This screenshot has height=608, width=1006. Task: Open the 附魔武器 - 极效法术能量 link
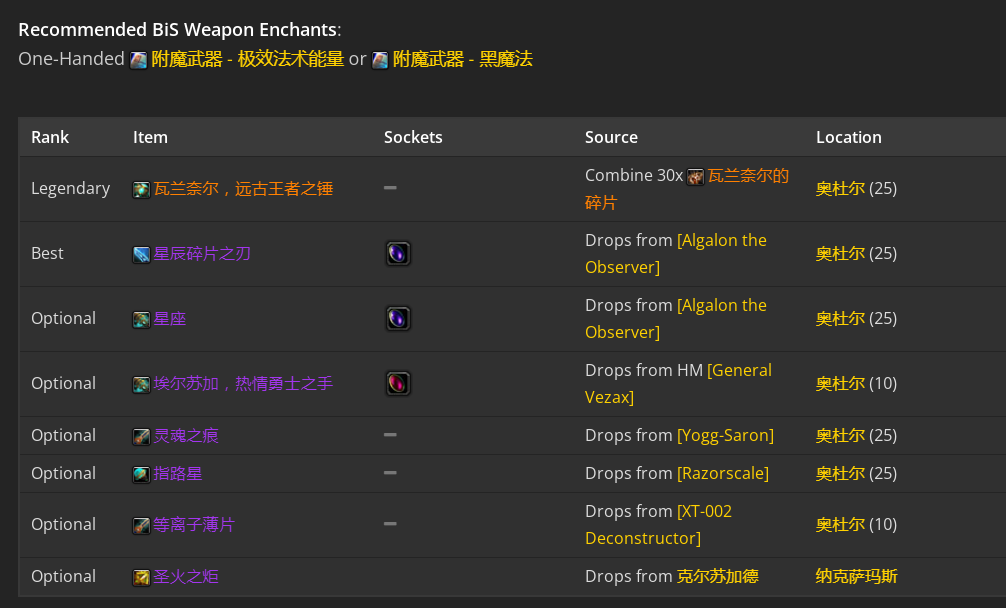coord(248,59)
